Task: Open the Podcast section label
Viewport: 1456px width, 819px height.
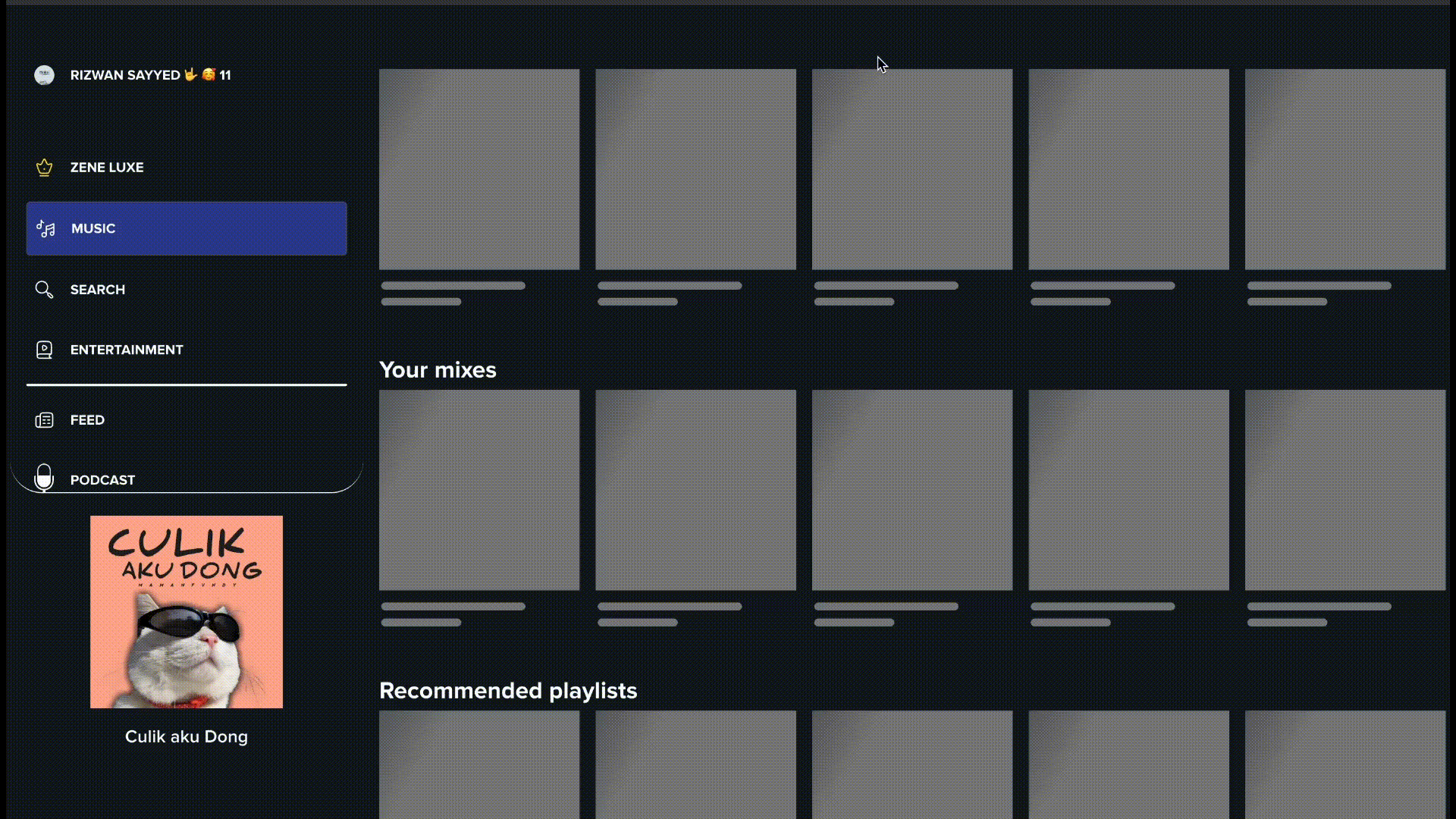Action: click(x=102, y=479)
